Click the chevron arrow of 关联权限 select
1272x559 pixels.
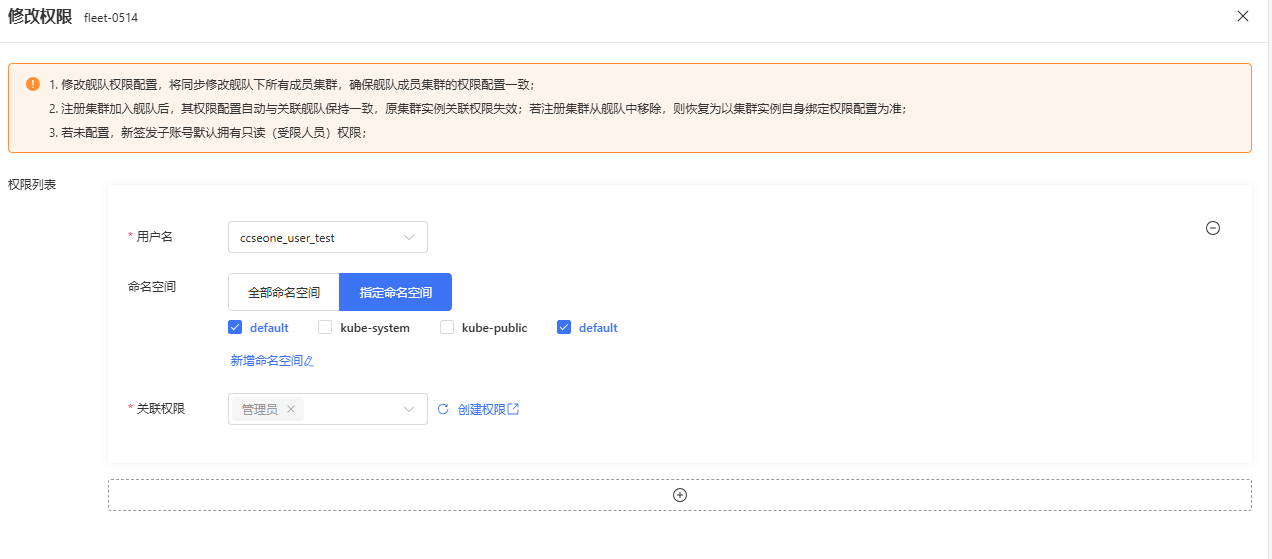pyautogui.click(x=409, y=409)
